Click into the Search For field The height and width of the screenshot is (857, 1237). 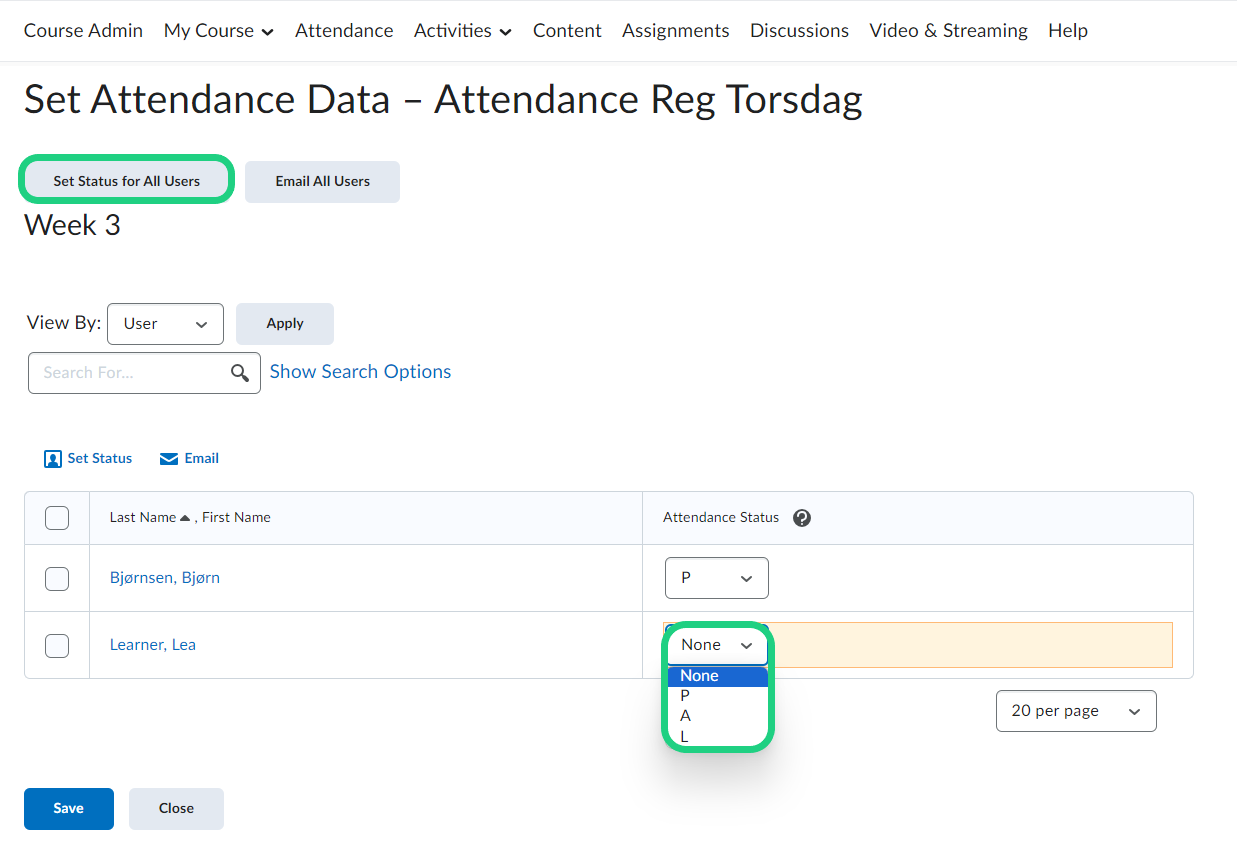130,373
